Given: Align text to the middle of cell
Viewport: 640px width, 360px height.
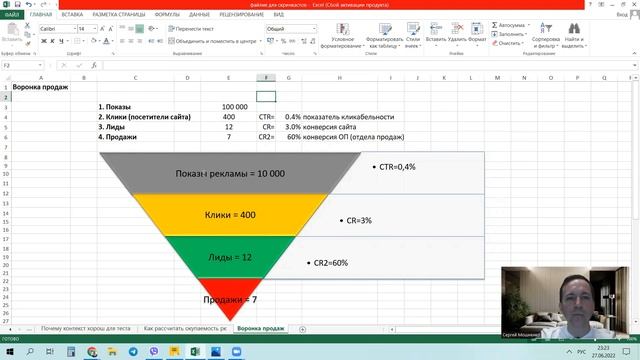Looking at the screenshot, I should click(131, 29).
